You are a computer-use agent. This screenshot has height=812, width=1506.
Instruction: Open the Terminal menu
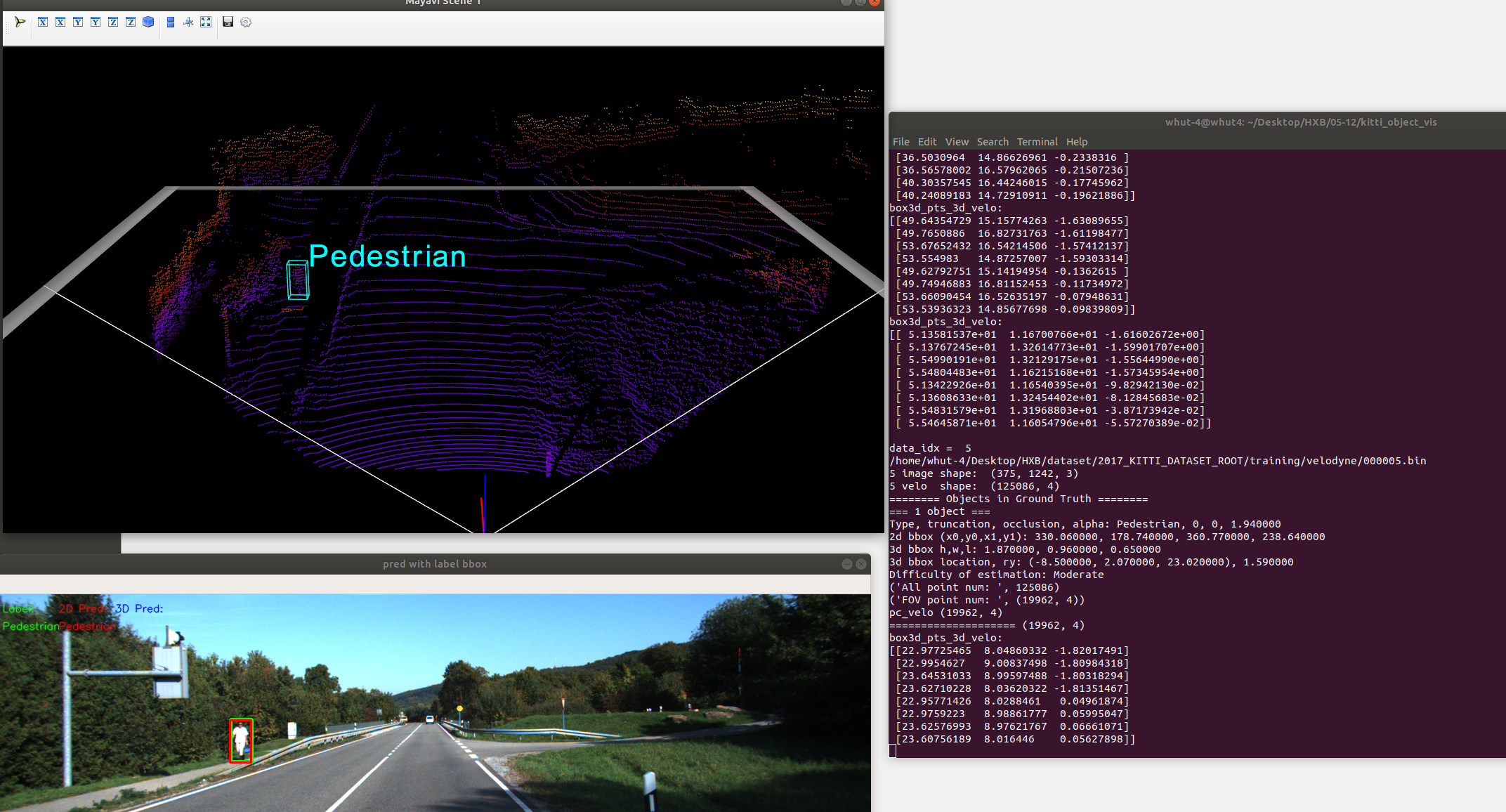click(x=1037, y=142)
